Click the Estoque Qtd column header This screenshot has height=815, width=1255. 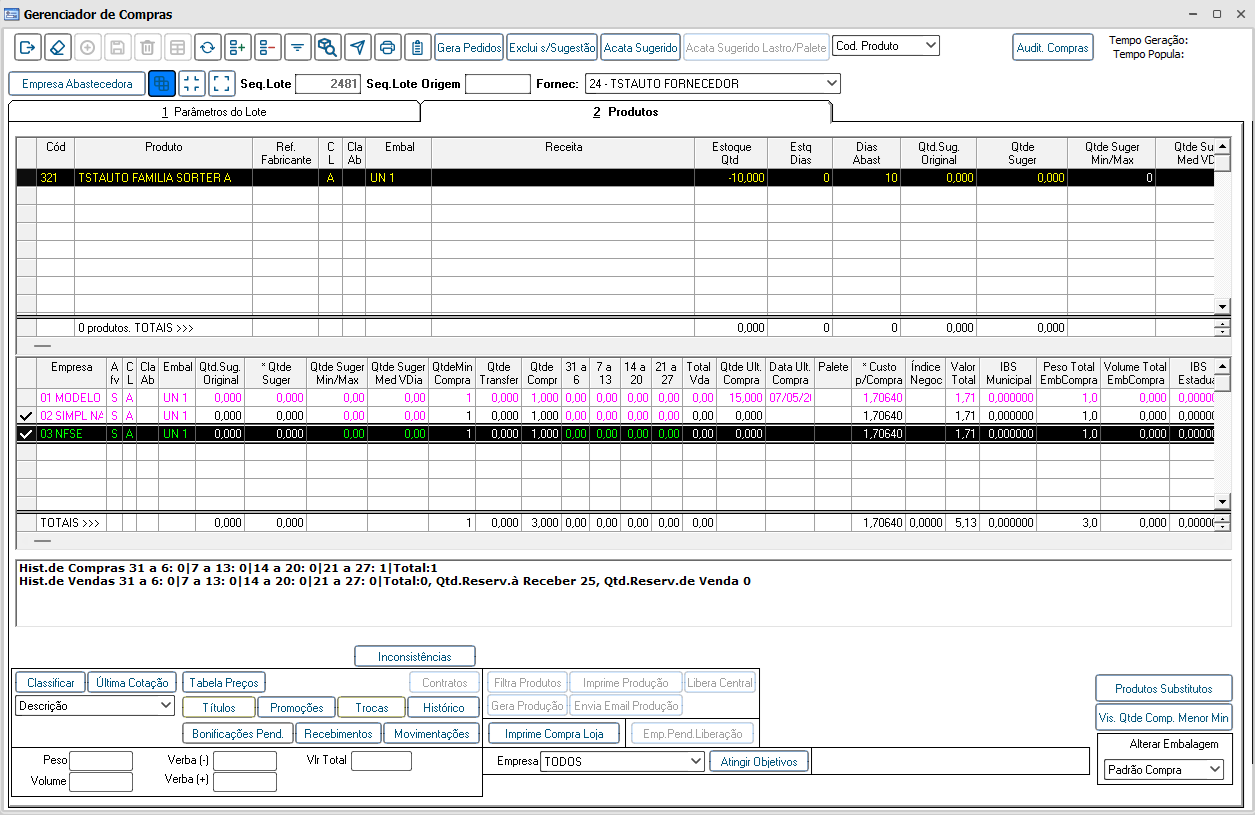tap(731, 153)
